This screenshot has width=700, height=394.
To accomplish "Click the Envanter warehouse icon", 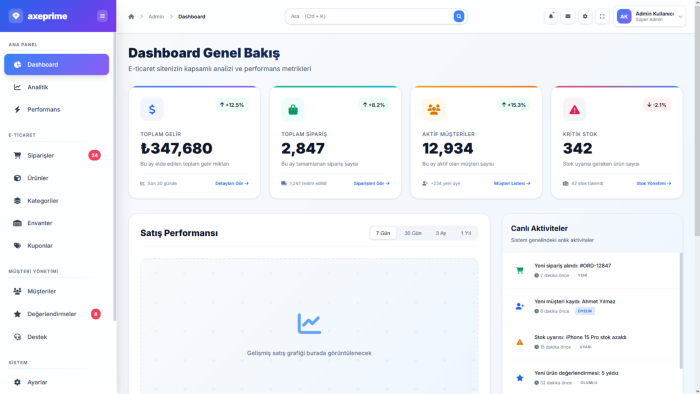I will coord(17,223).
